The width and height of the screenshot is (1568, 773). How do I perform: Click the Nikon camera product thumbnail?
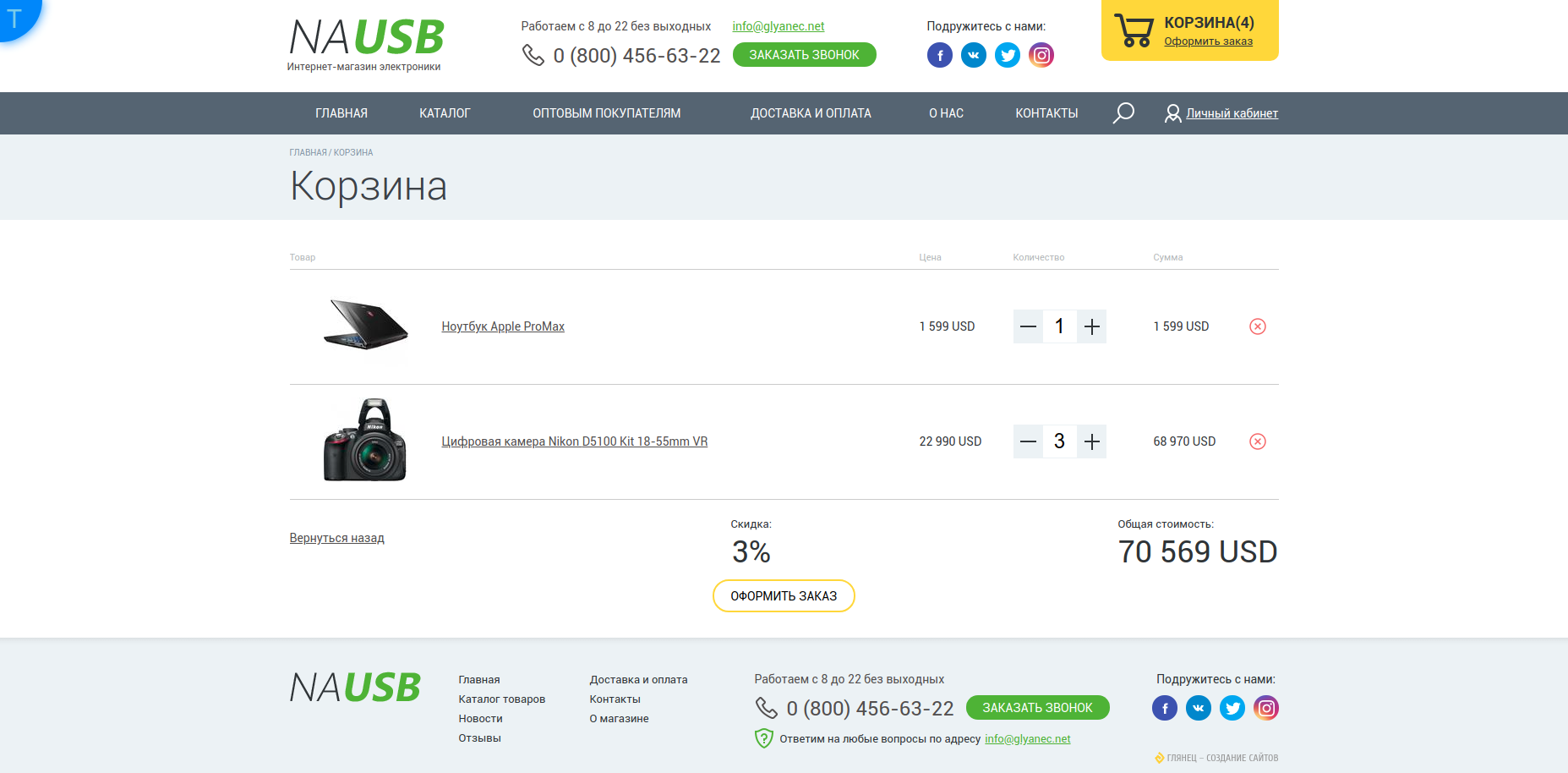pos(365,441)
